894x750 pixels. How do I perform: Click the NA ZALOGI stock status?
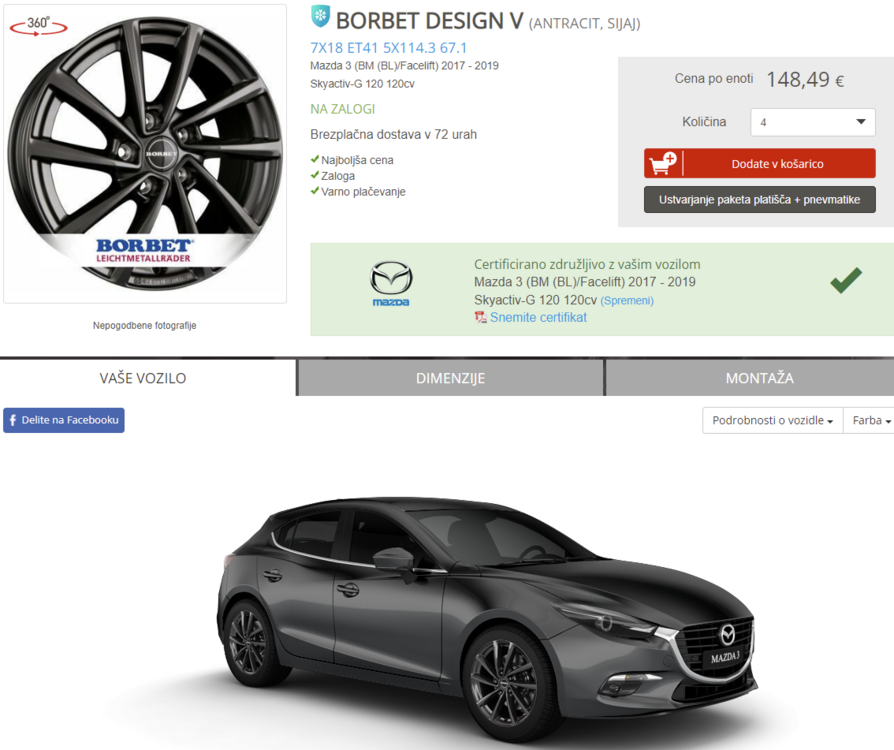(343, 109)
